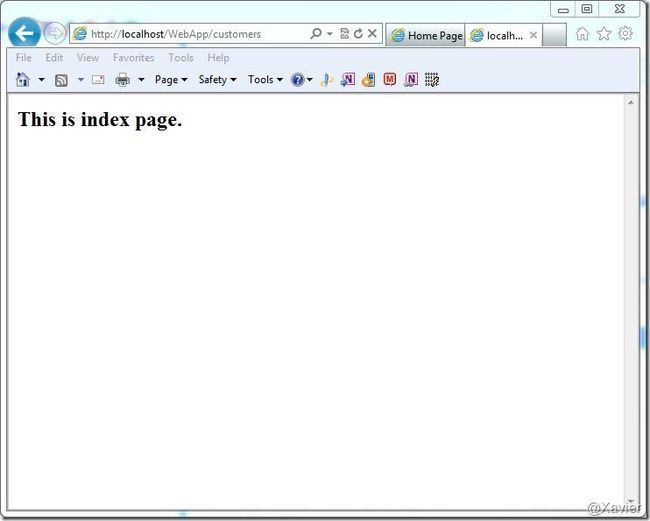Click the icon left of the red M icon
The image size is (650, 521).
point(368,79)
